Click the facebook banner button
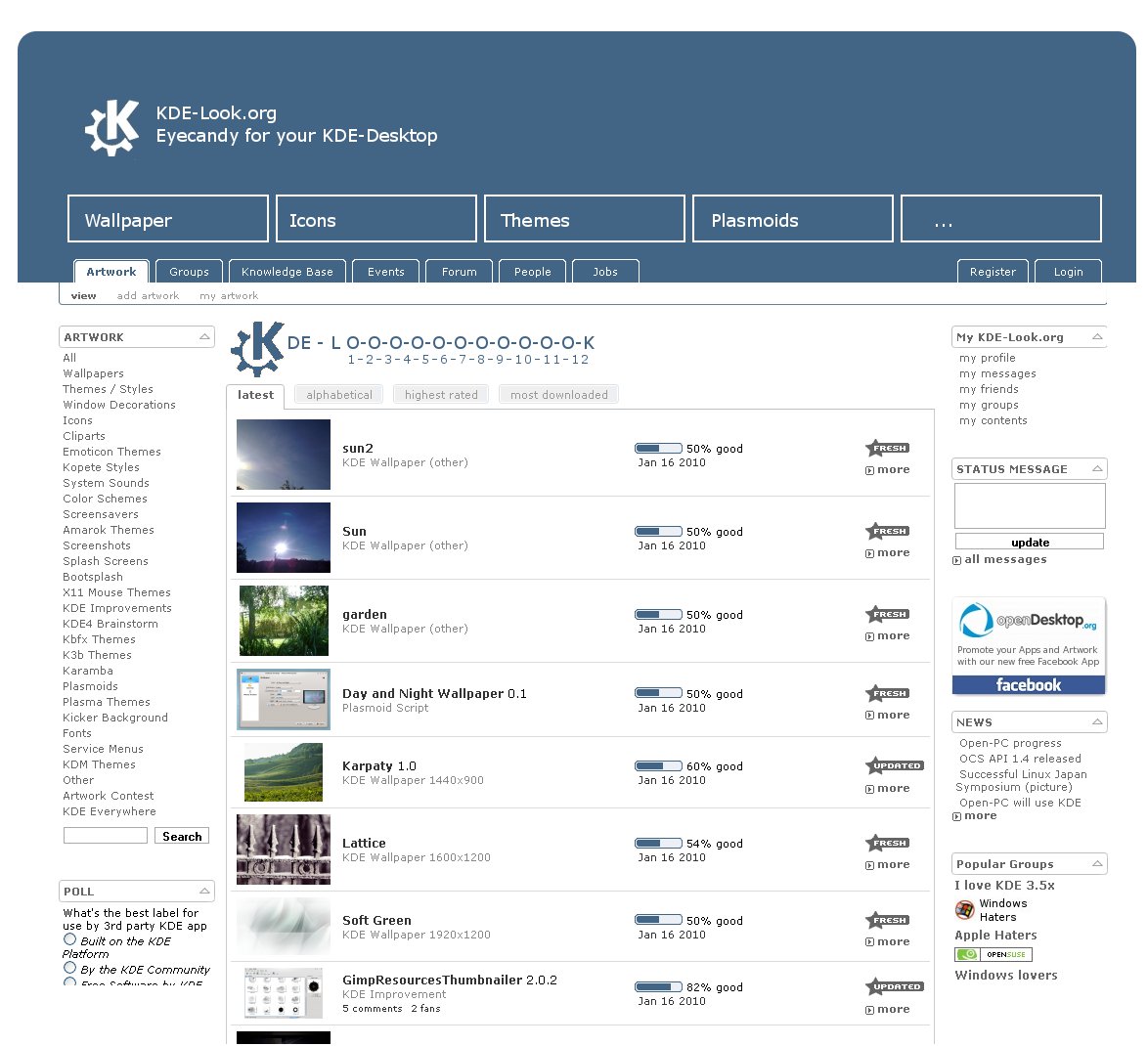Screen dimensions: 1148x1046 [x=1028, y=685]
